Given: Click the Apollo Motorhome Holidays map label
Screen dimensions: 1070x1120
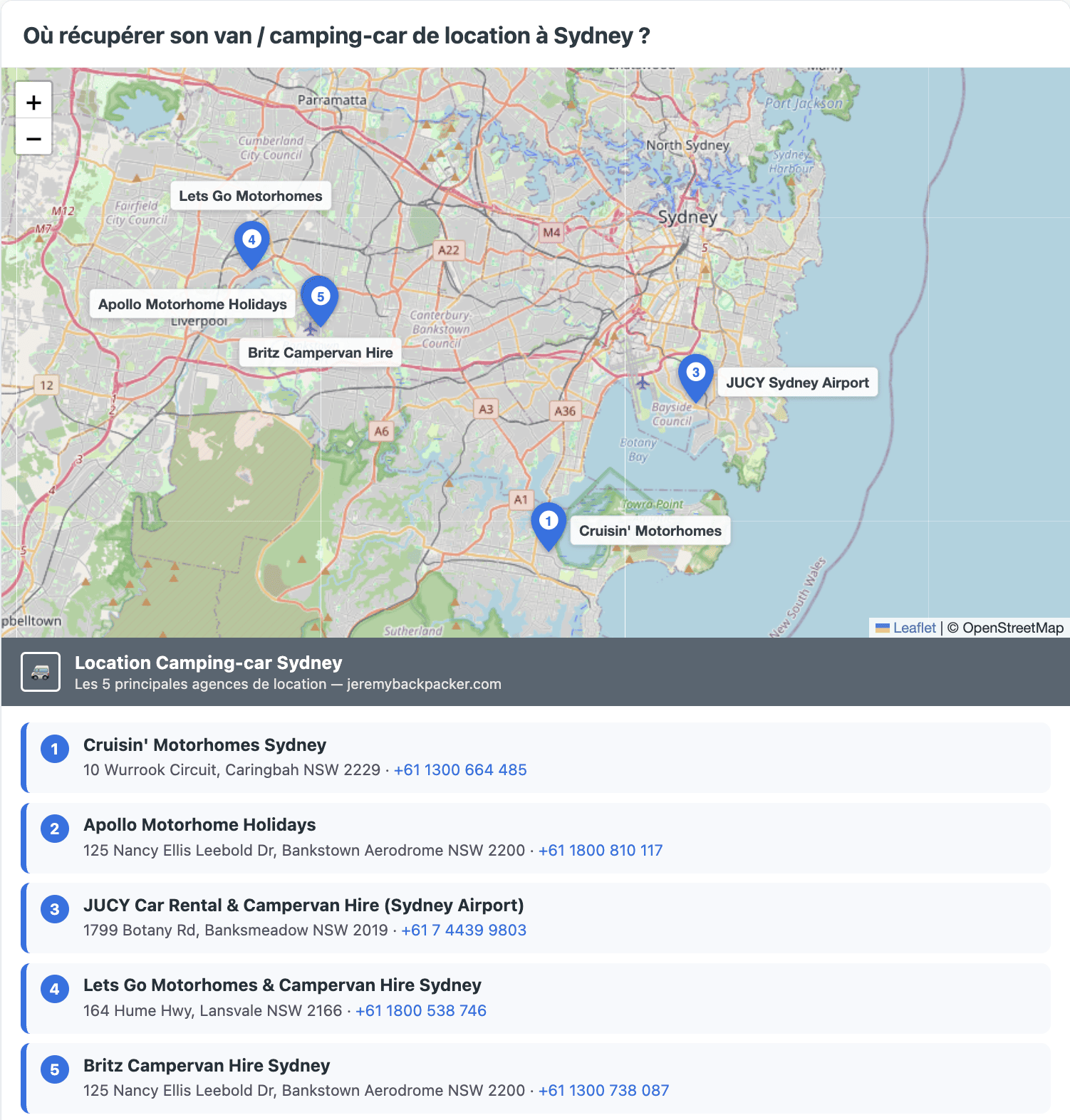Looking at the screenshot, I should pyautogui.click(x=192, y=304).
